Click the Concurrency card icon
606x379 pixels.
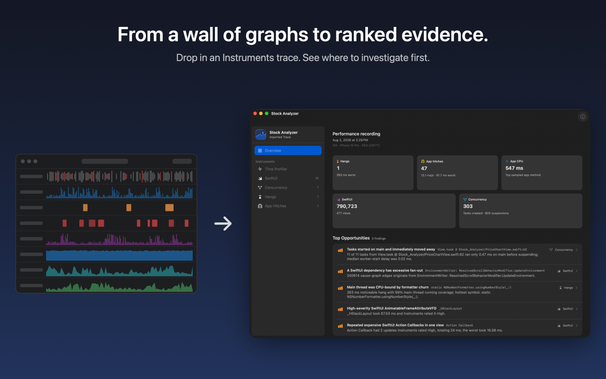(465, 199)
